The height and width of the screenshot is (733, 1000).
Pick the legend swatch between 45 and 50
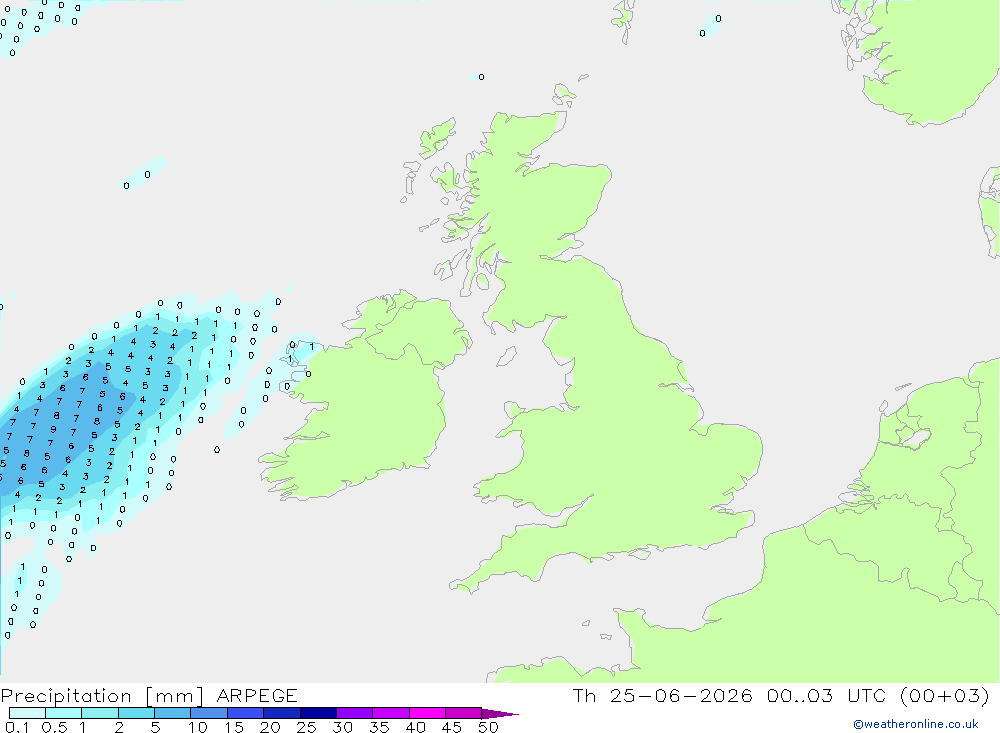coord(463,713)
